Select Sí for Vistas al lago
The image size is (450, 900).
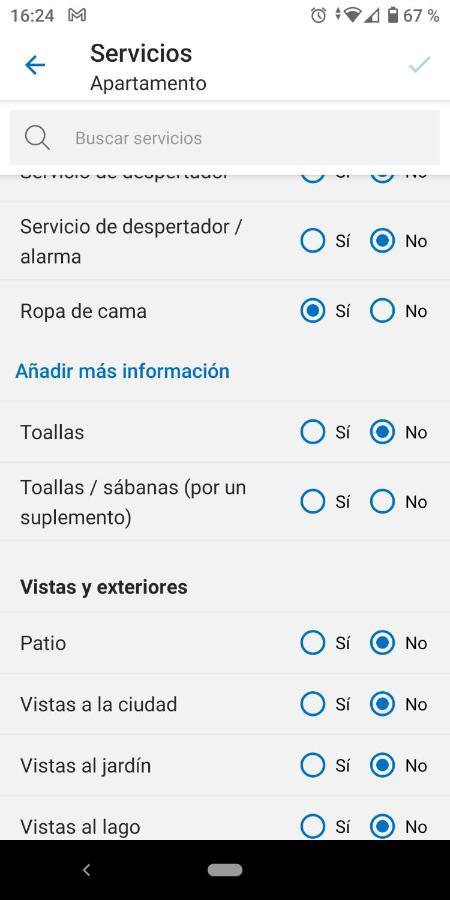pos(313,827)
